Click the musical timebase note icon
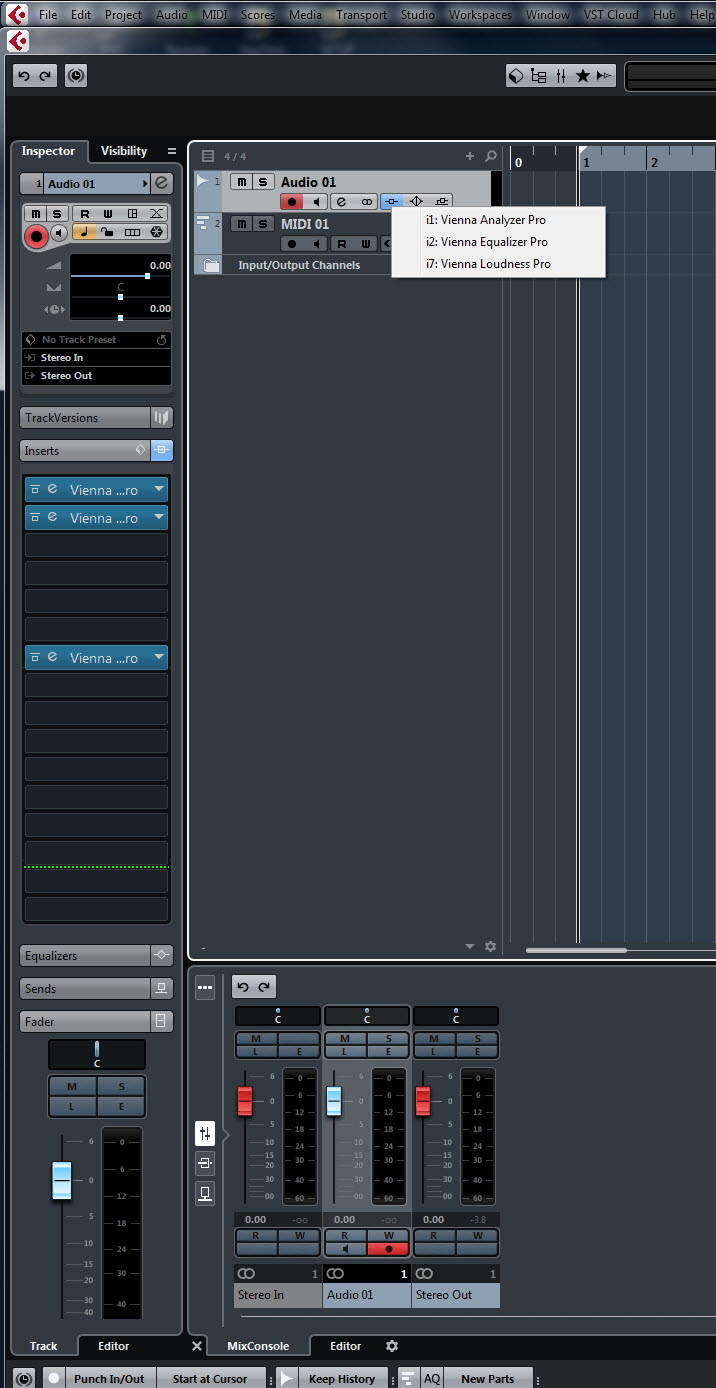 pyautogui.click(x=83, y=232)
